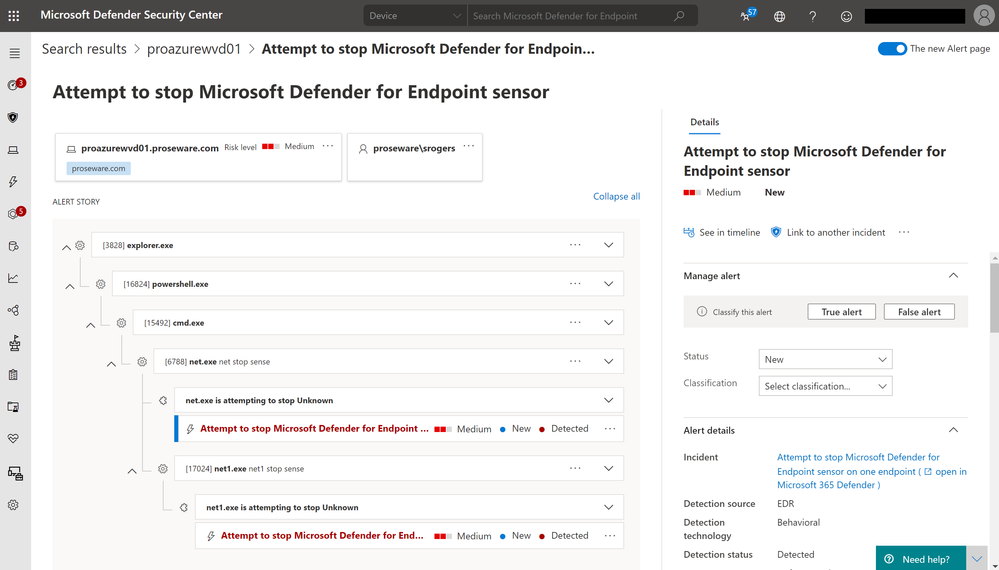The height and width of the screenshot is (570, 999).
Task: Open the user account avatar
Action: click(984, 15)
